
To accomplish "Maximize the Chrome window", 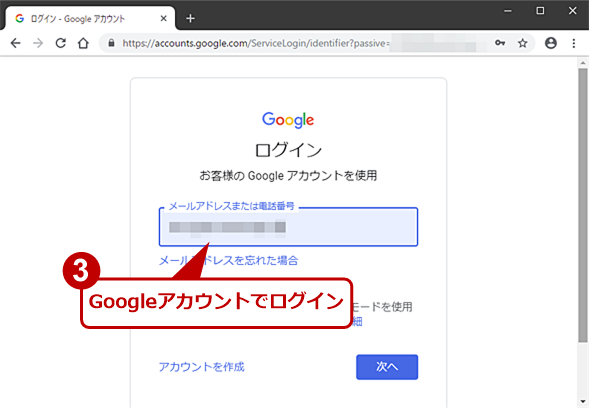I will tap(540, 11).
